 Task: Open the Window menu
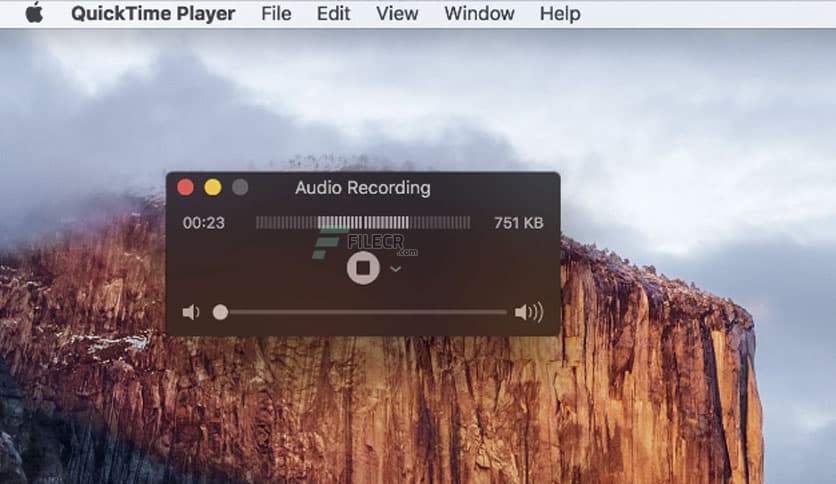(x=479, y=13)
